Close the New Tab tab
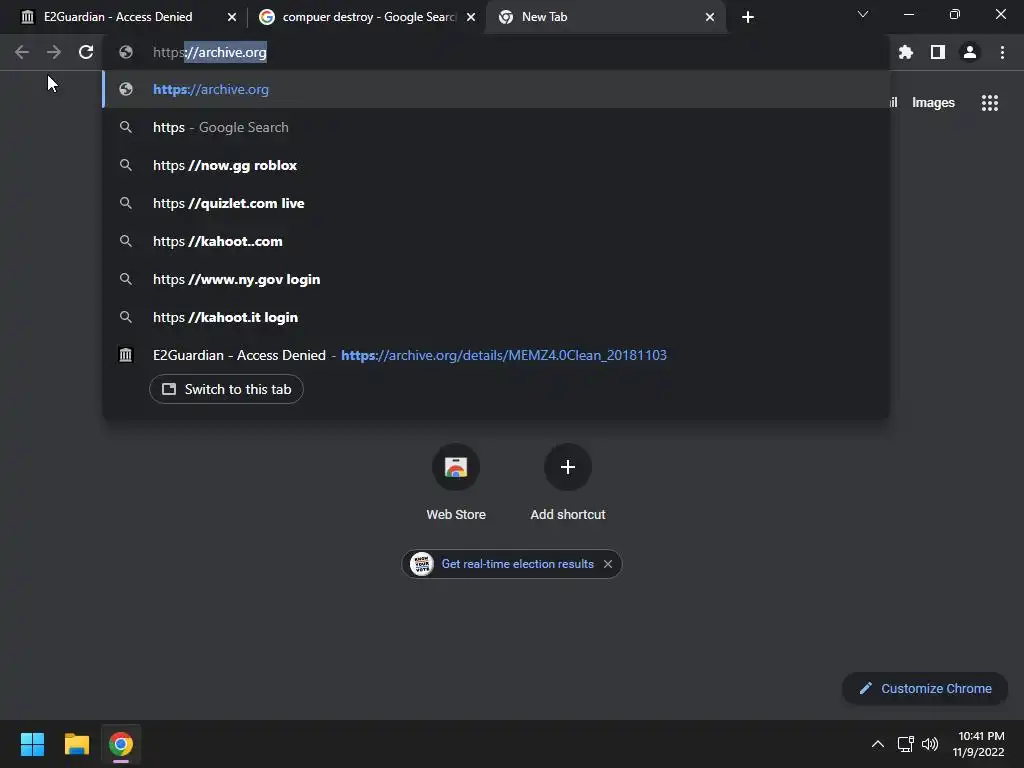Image resolution: width=1024 pixels, height=768 pixels. (710, 17)
